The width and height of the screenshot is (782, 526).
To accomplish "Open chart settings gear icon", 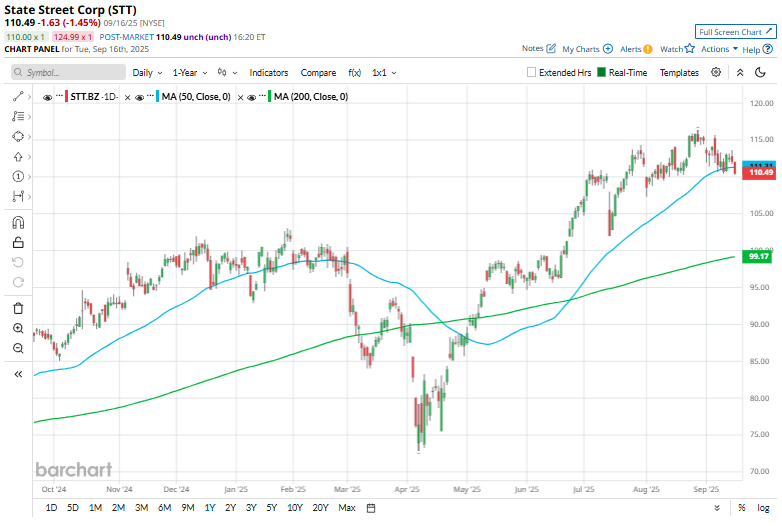I will coord(716,72).
